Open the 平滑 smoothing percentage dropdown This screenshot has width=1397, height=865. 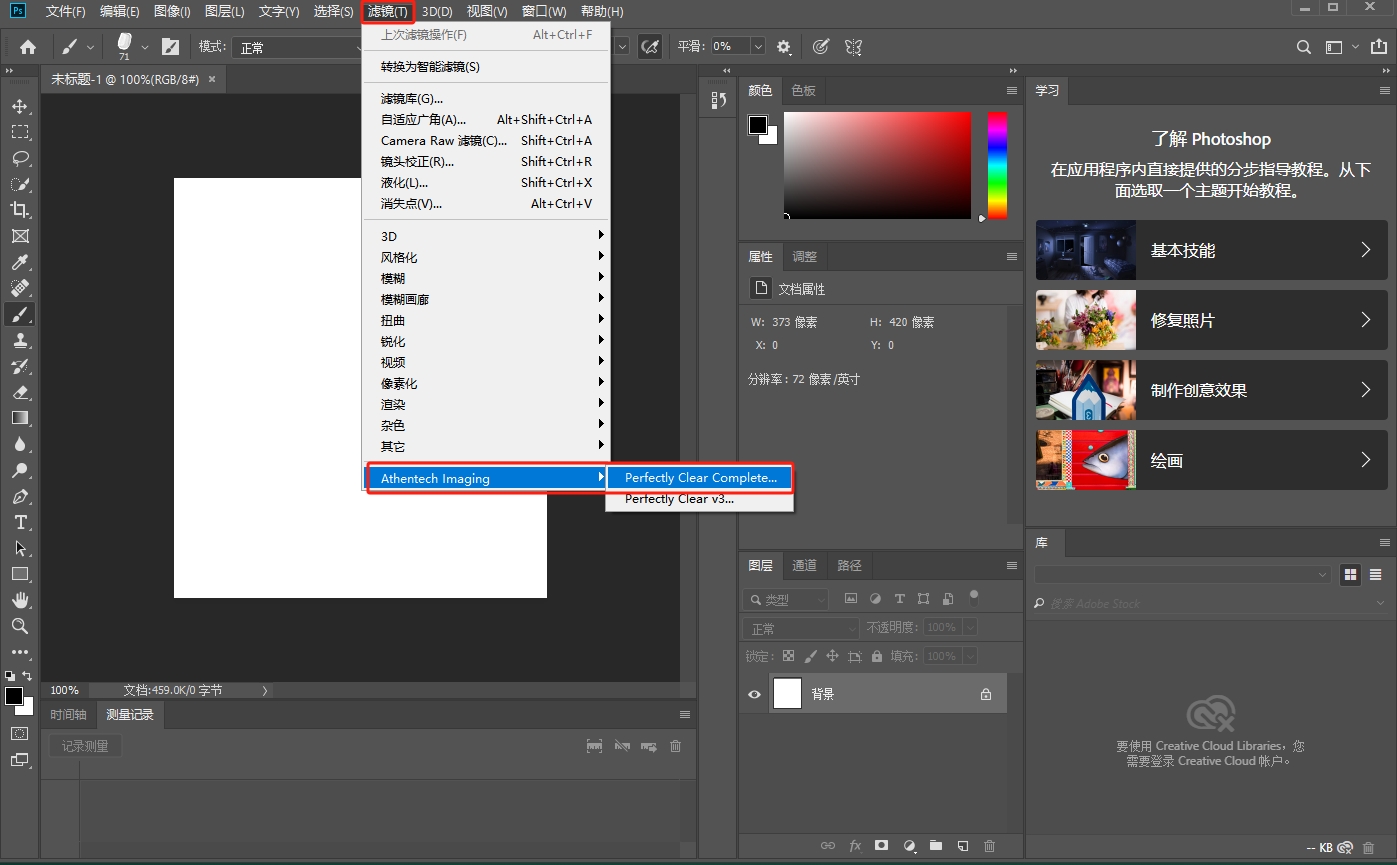pyautogui.click(x=757, y=47)
